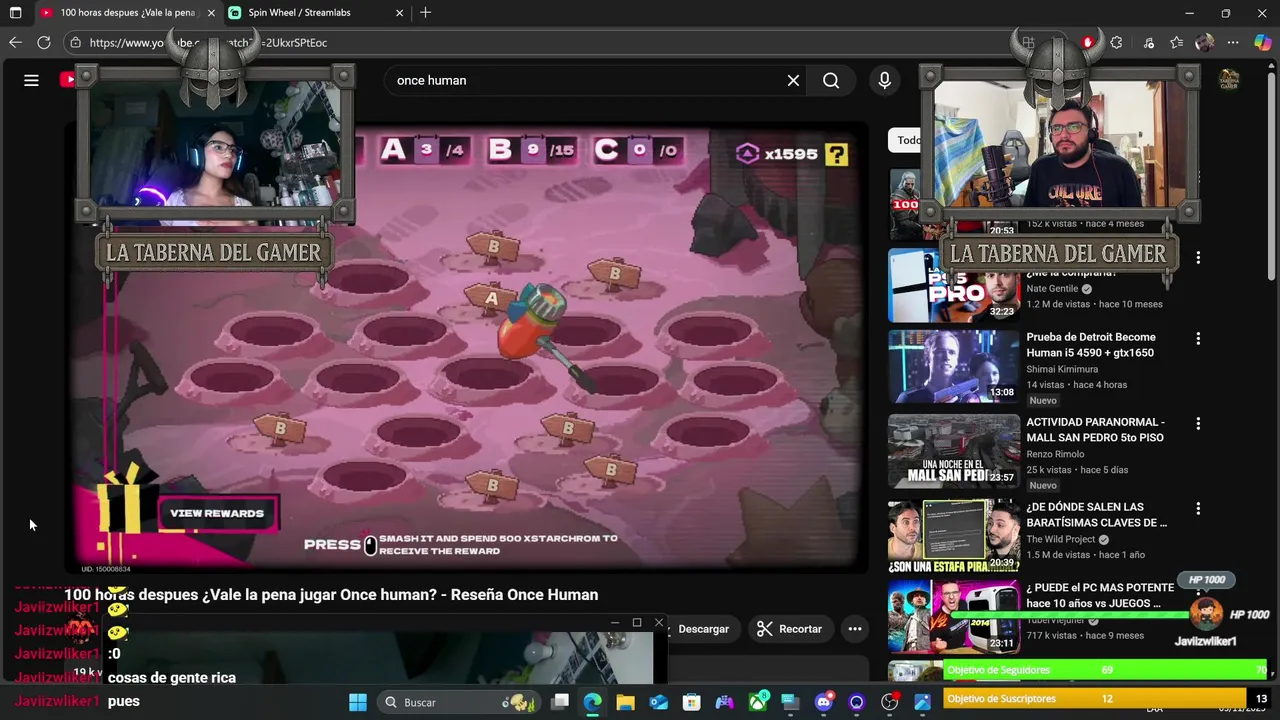
Task: Open the PC 2014 thumbnail lasting 23:11
Action: click(954, 617)
